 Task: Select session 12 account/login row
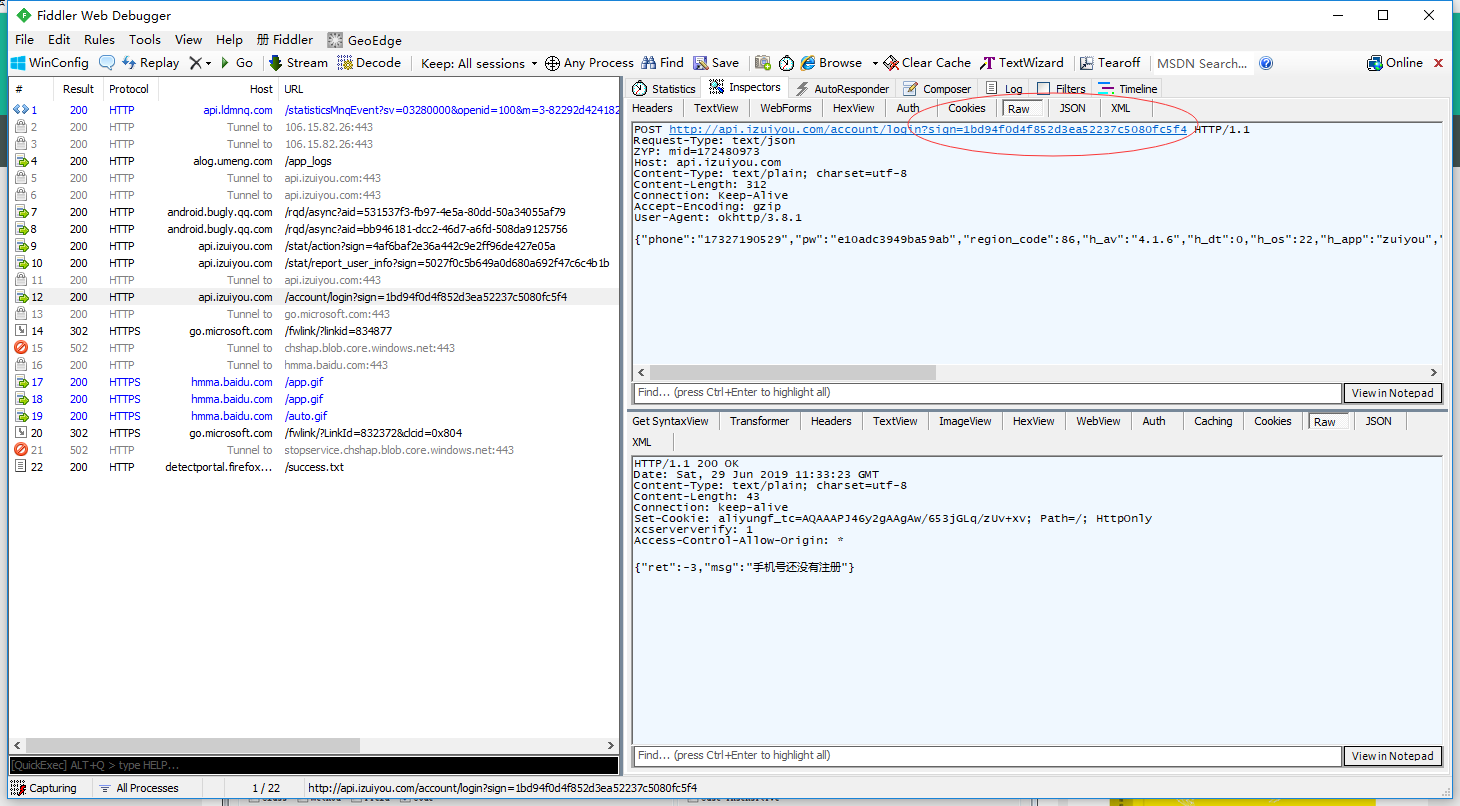pyautogui.click(x=314, y=297)
